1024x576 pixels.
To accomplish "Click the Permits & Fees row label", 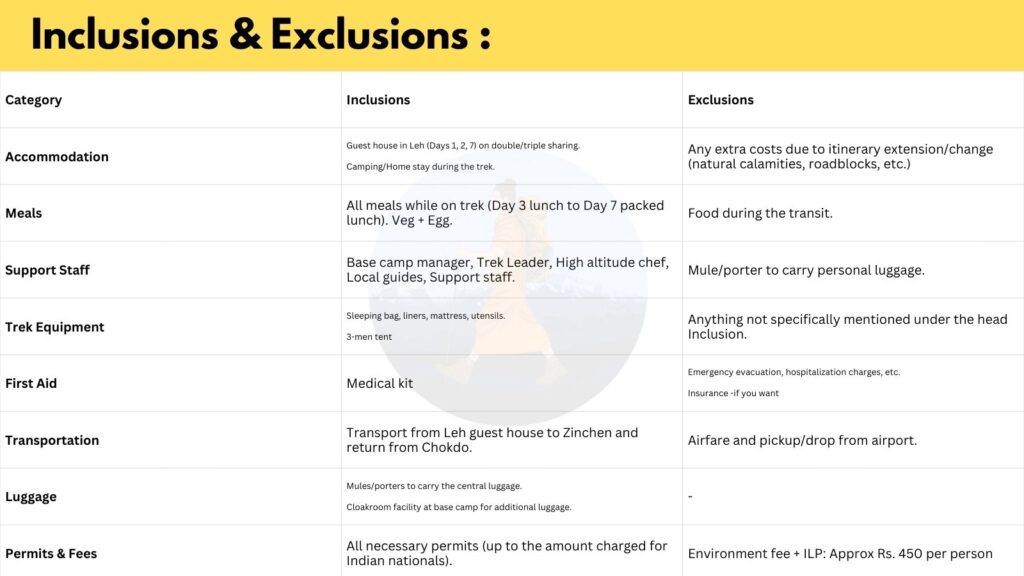I will [x=51, y=554].
